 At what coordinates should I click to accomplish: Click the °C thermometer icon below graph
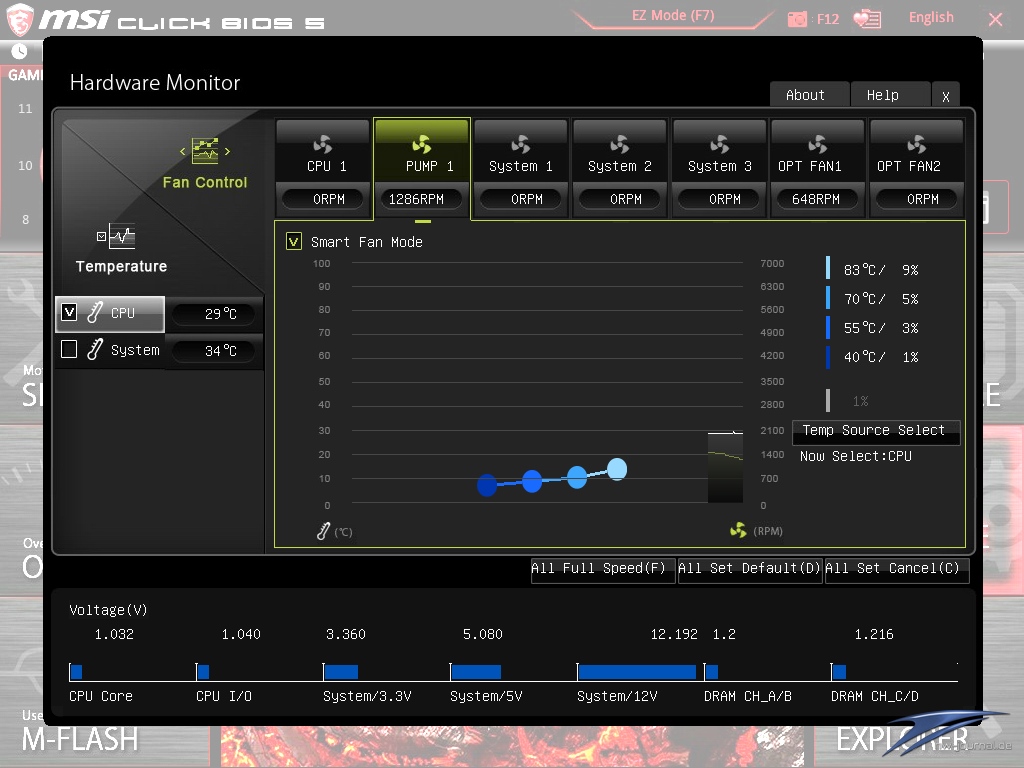click(323, 531)
